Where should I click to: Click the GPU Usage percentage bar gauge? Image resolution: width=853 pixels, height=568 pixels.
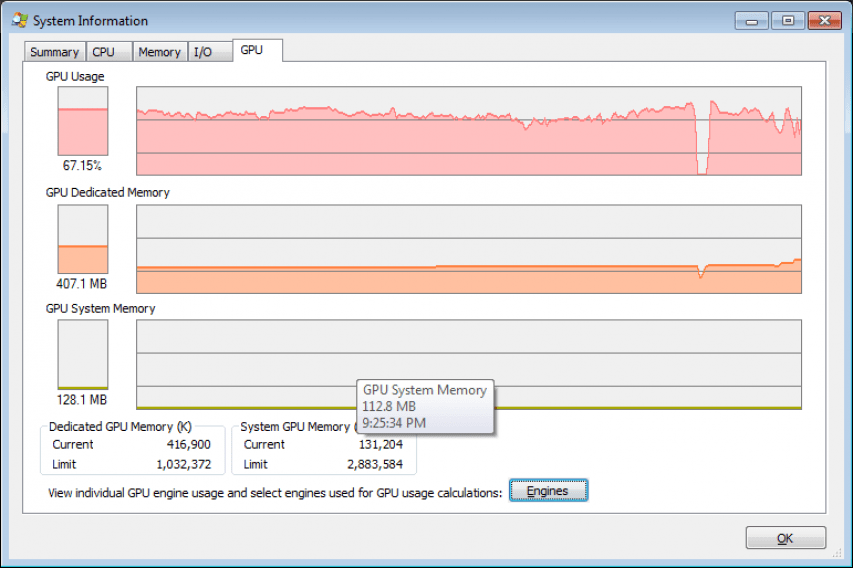pos(83,121)
